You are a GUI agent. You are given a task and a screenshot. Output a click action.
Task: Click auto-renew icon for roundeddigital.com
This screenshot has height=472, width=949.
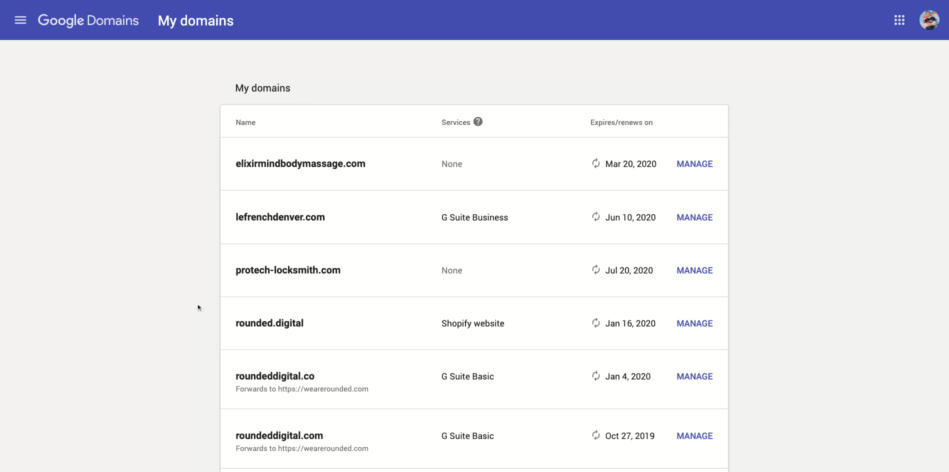click(596, 435)
